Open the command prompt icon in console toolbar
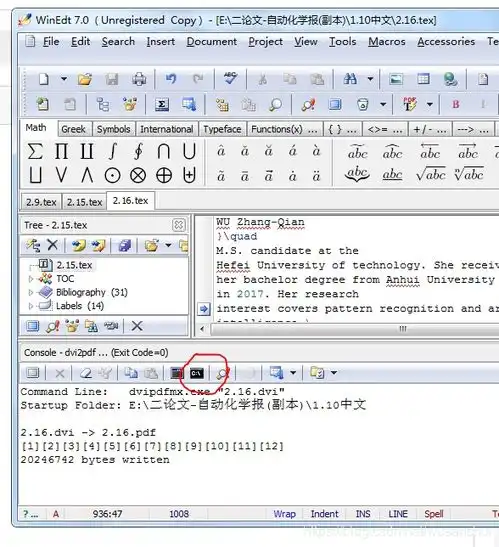Screen dimensions: 499x547 tap(197, 373)
